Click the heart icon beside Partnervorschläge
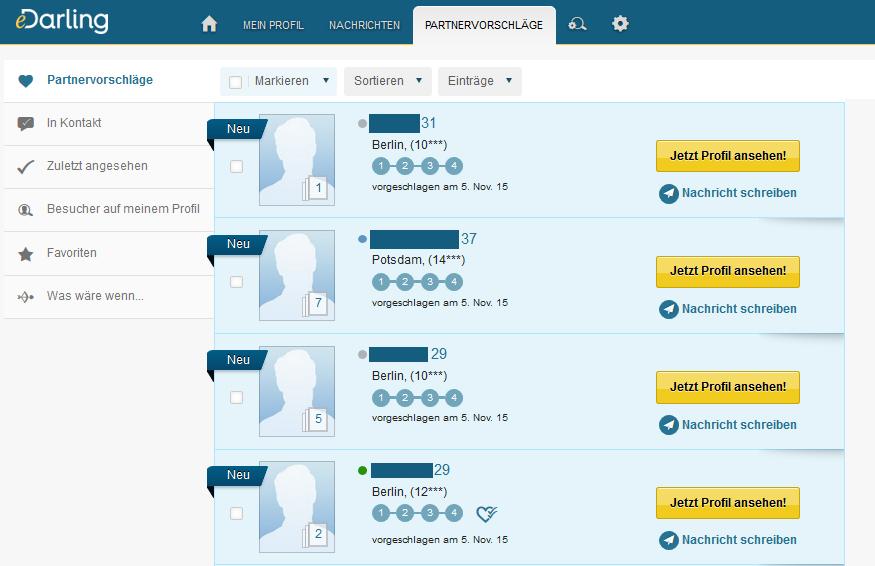This screenshot has width=875, height=566. (x=26, y=81)
